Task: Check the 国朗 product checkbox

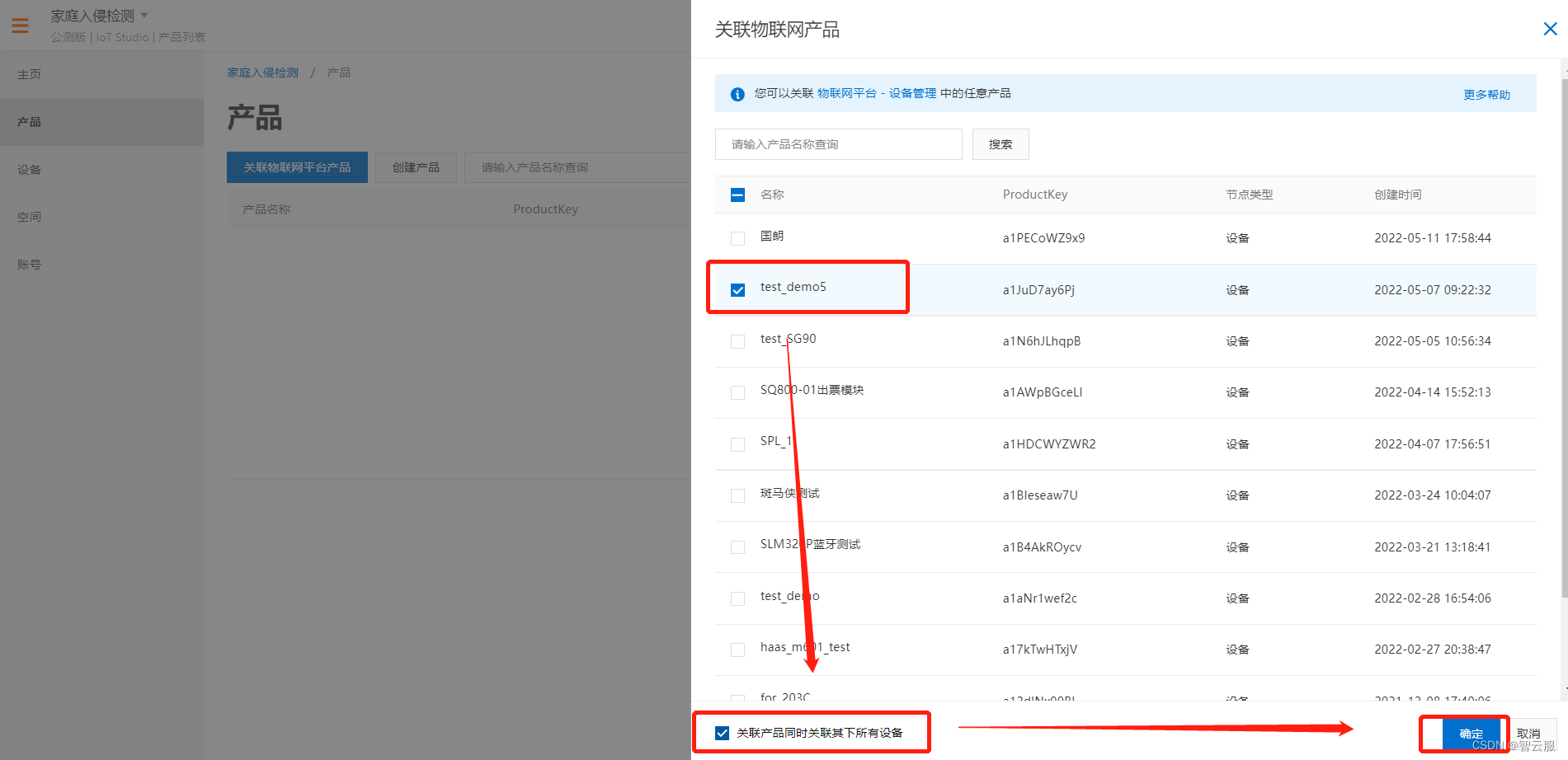Action: 737,238
